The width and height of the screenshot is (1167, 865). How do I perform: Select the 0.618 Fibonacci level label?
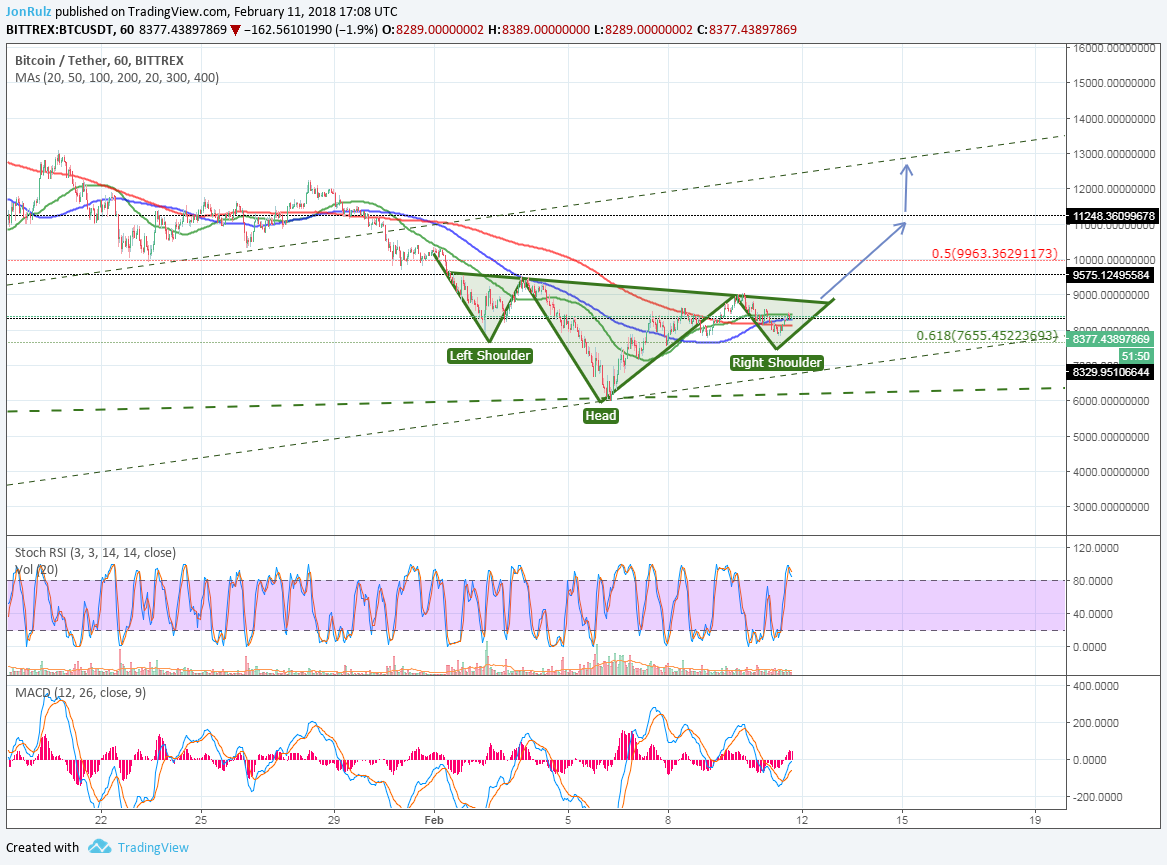point(987,336)
